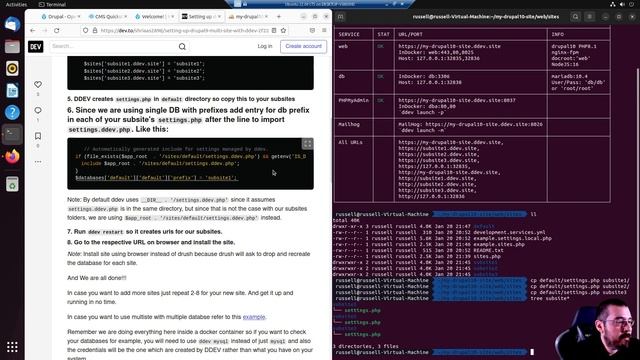The image size is (640, 360).
Task: Click 'cp default/settings.php subsite1/' command
Action: point(580,281)
